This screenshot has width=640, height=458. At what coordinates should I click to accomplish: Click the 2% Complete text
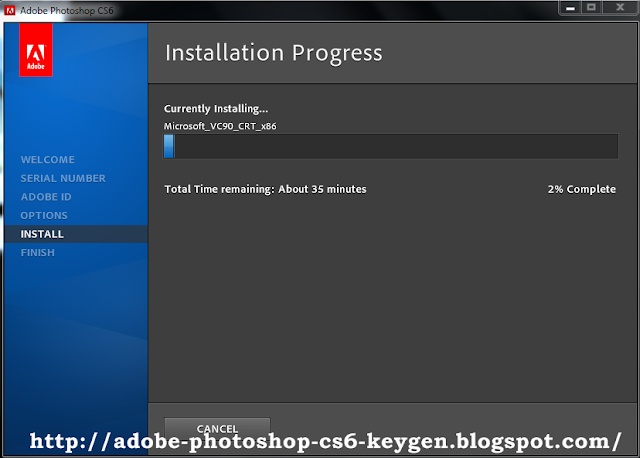pos(582,189)
